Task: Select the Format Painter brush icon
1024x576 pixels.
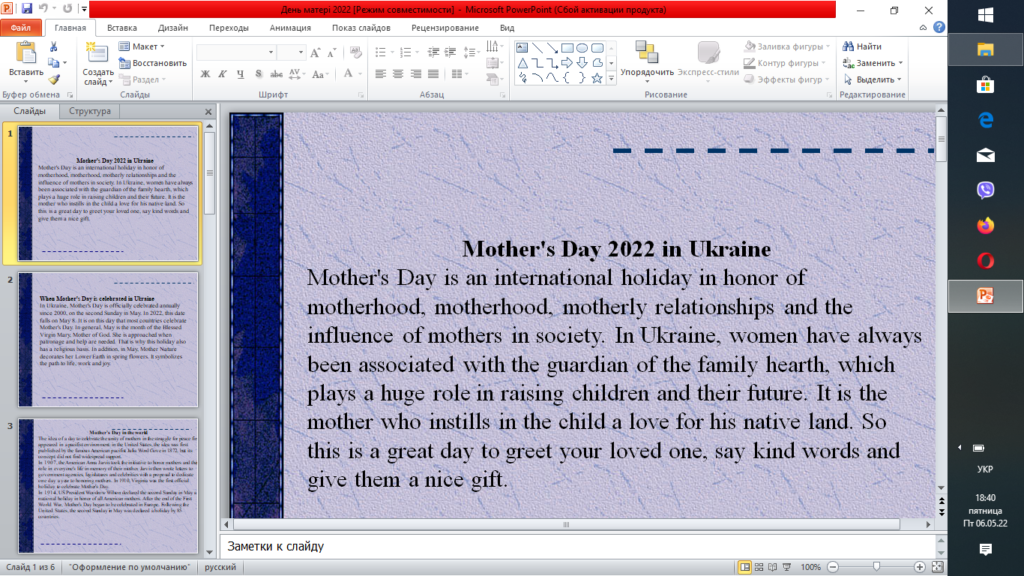Action: [54, 79]
